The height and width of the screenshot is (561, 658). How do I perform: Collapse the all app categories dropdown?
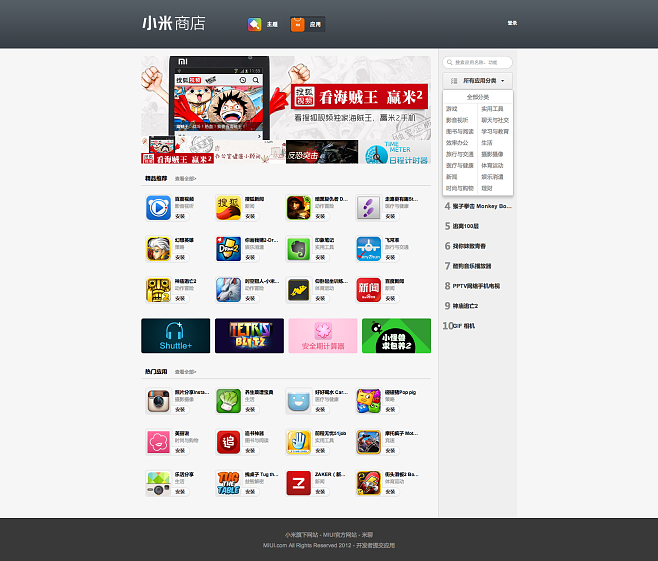[478, 81]
